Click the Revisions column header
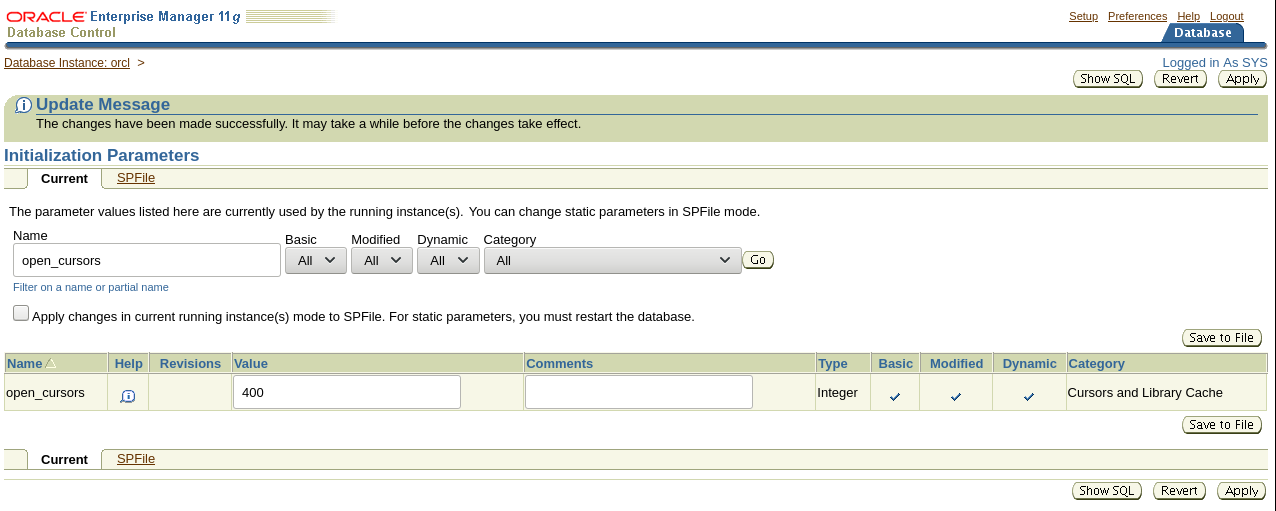Screen dimensions: 1276x511 click(190, 364)
